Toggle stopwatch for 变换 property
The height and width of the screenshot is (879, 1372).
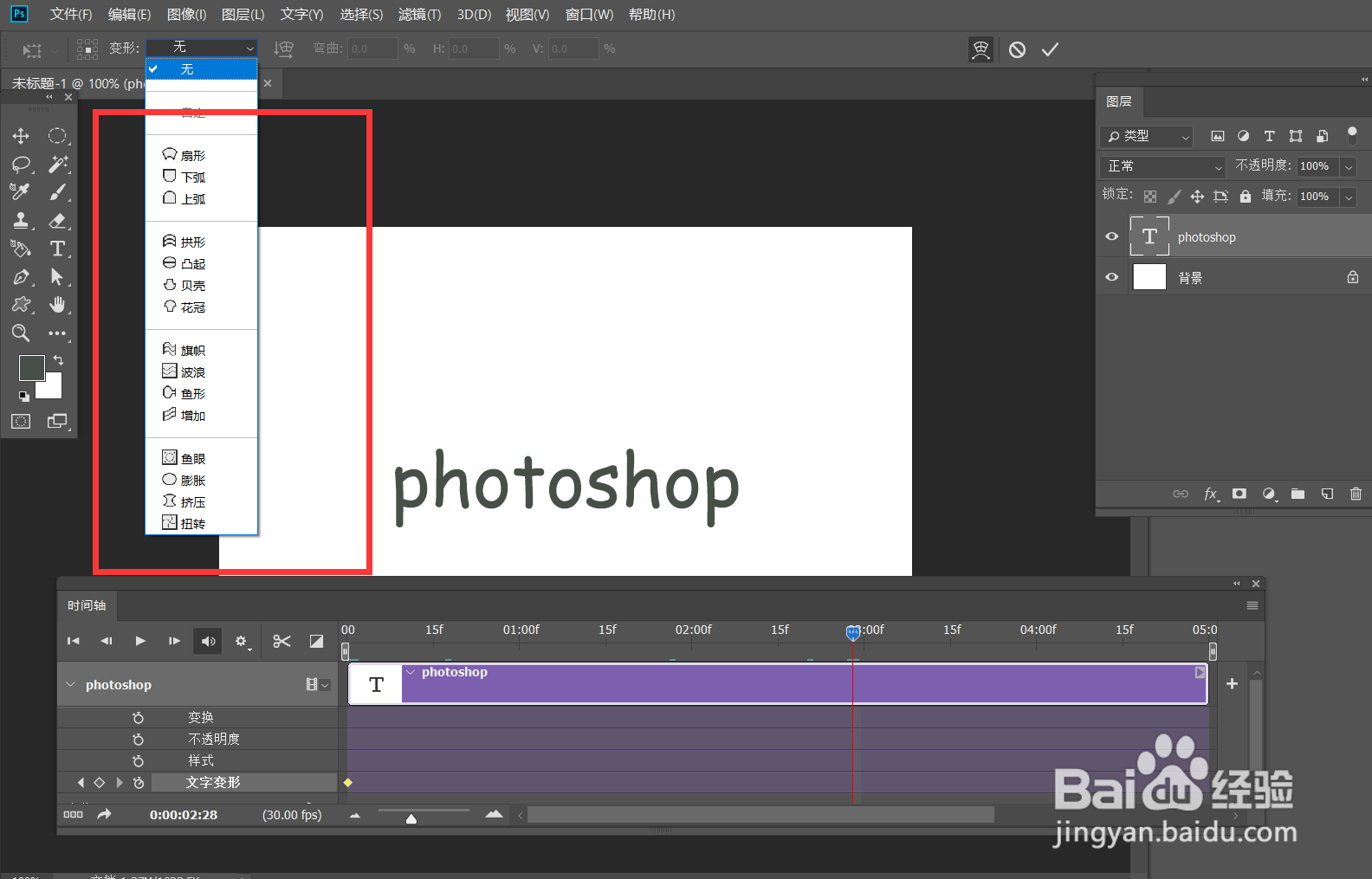pyautogui.click(x=138, y=717)
